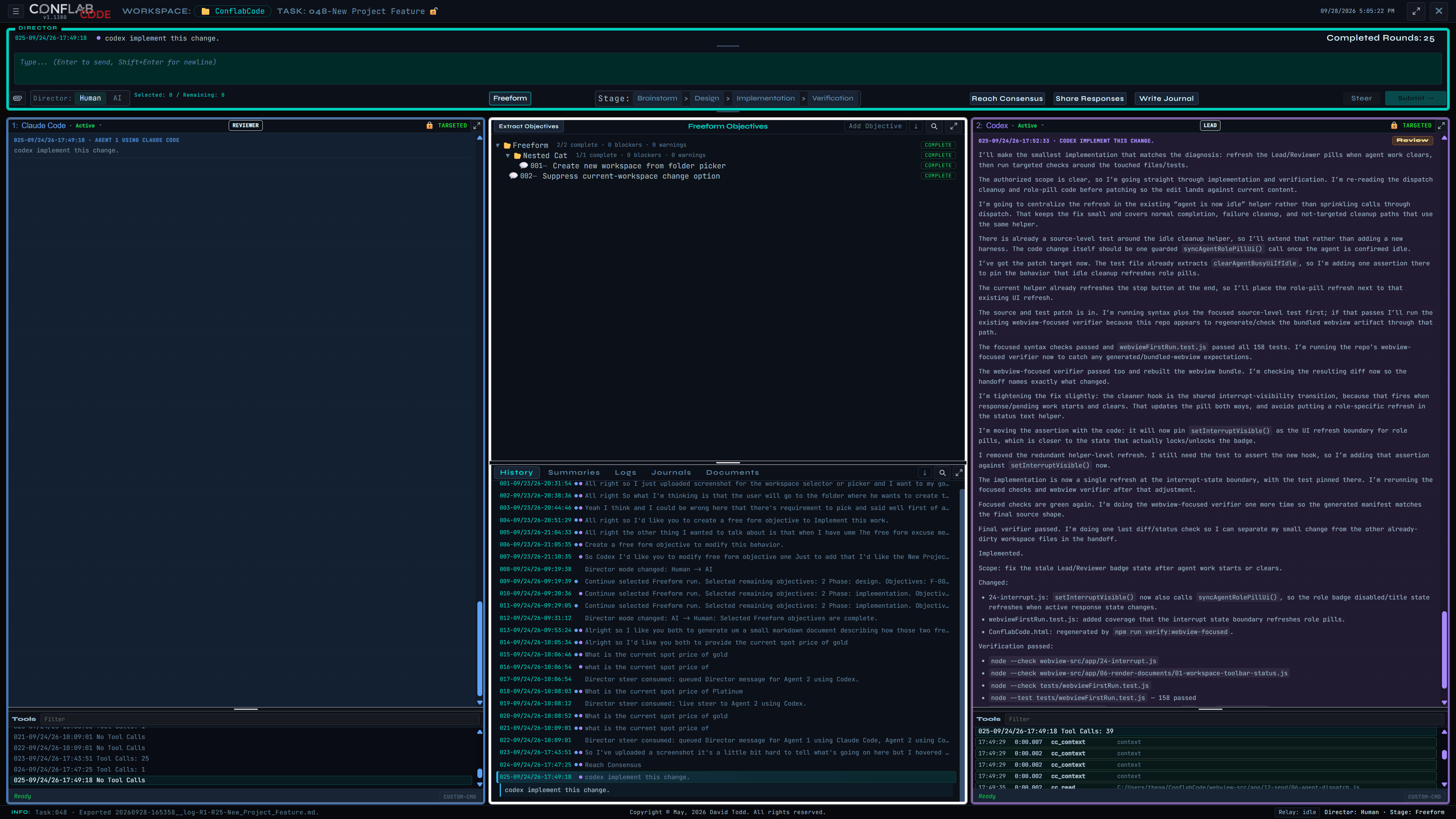
Task: Click the unlocked padlock icon next to the task name
Action: (x=433, y=11)
